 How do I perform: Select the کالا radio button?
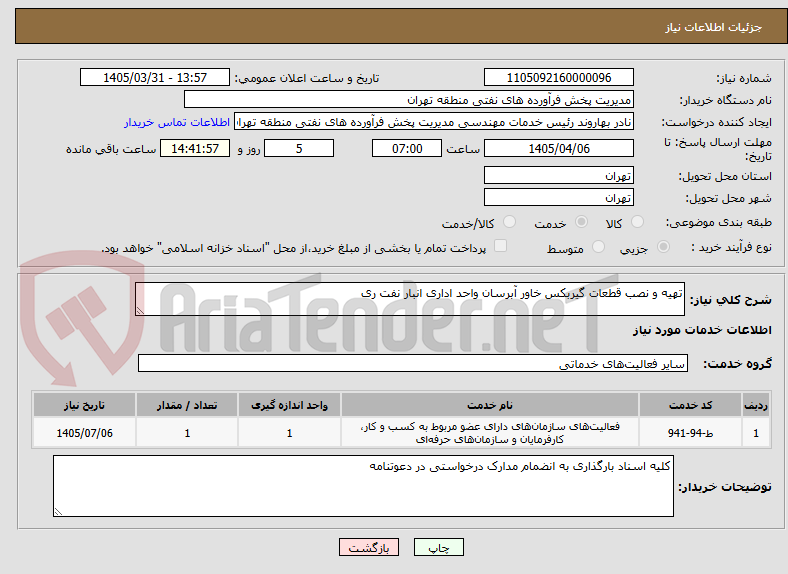coord(637,222)
